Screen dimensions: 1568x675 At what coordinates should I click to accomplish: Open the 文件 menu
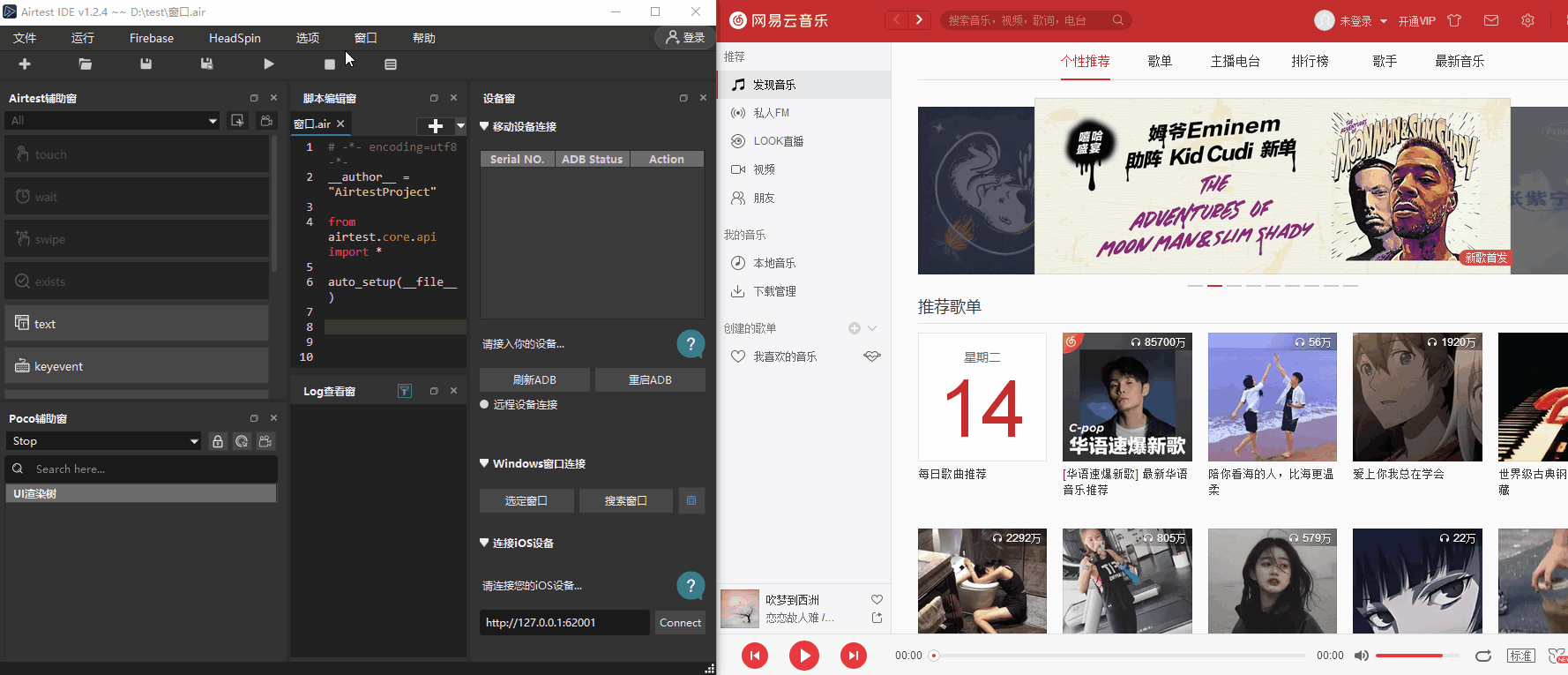(25, 38)
